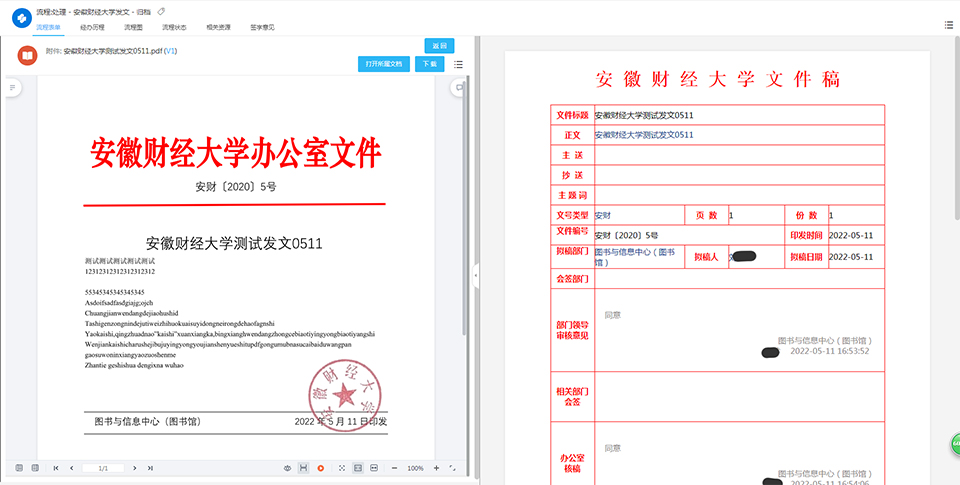Click the green floating circle at right edge
Screen dimensions: 960x485
click(955, 445)
